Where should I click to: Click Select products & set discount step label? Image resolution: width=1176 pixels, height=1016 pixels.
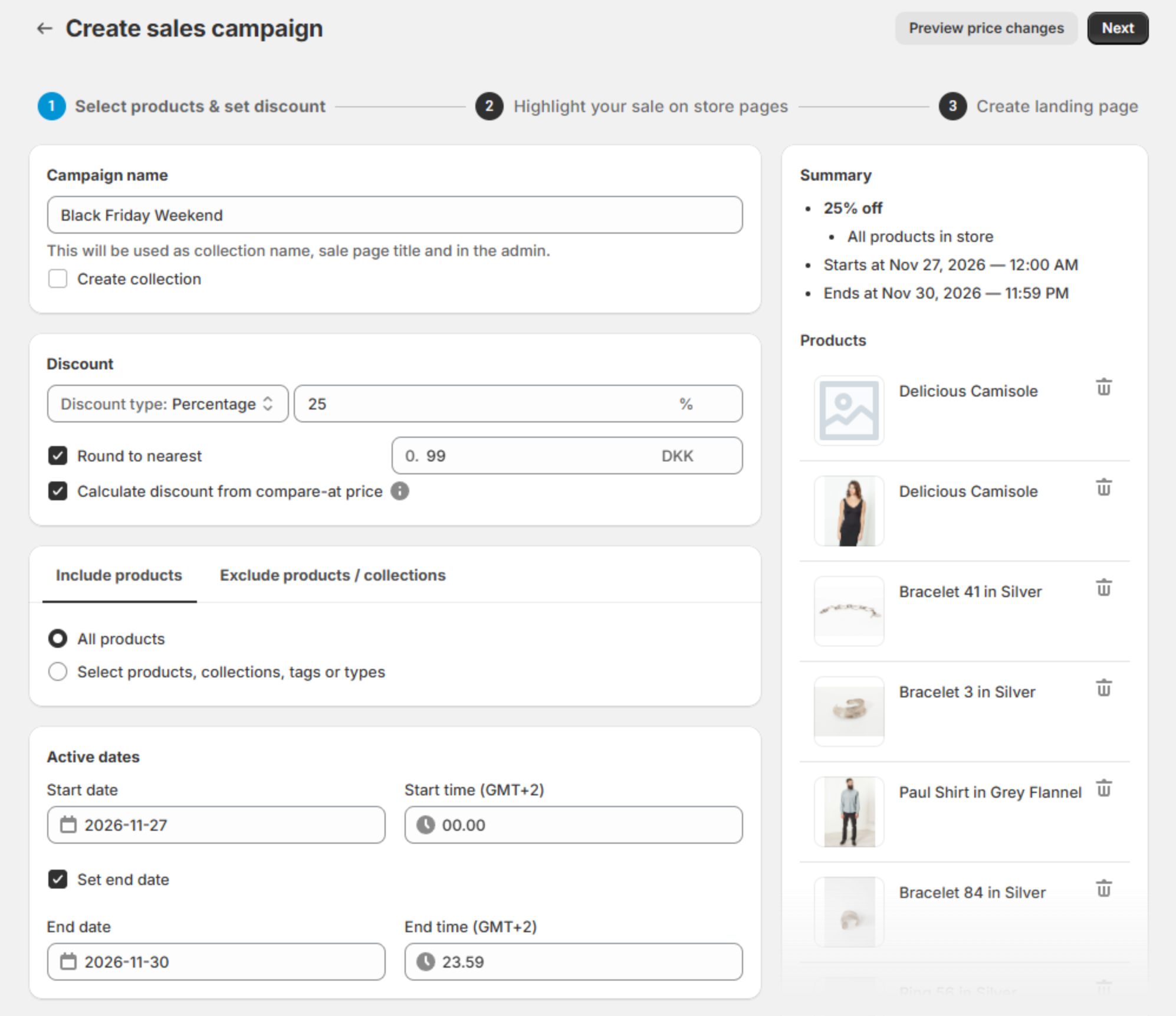click(200, 106)
